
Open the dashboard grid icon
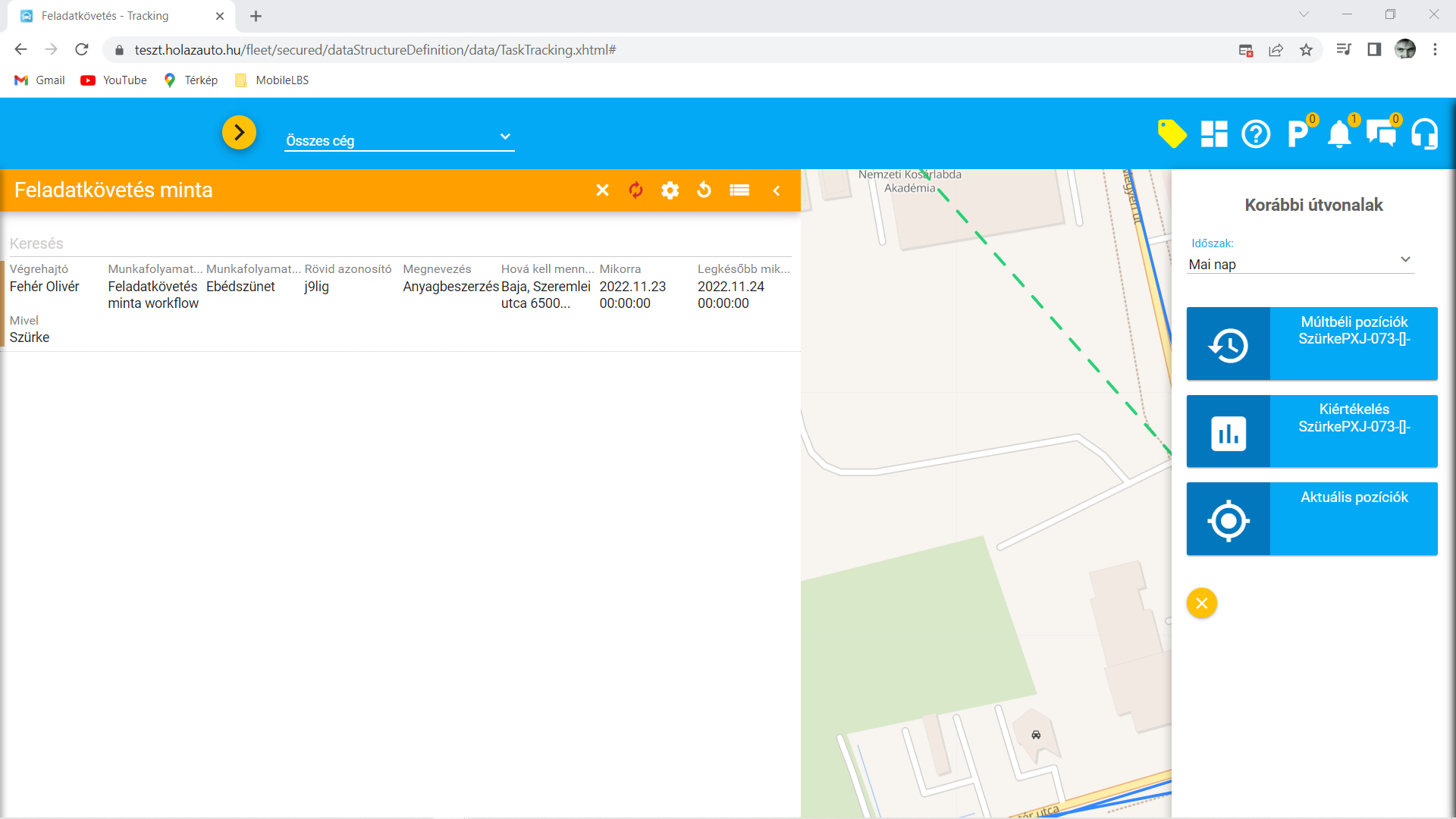[1214, 134]
